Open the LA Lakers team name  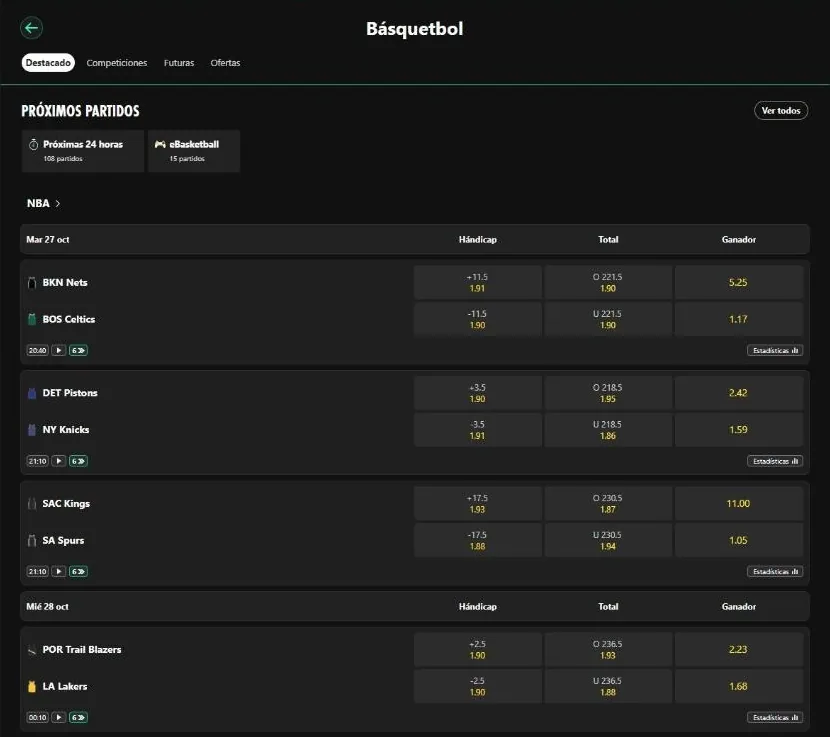pyautogui.click(x=65, y=686)
